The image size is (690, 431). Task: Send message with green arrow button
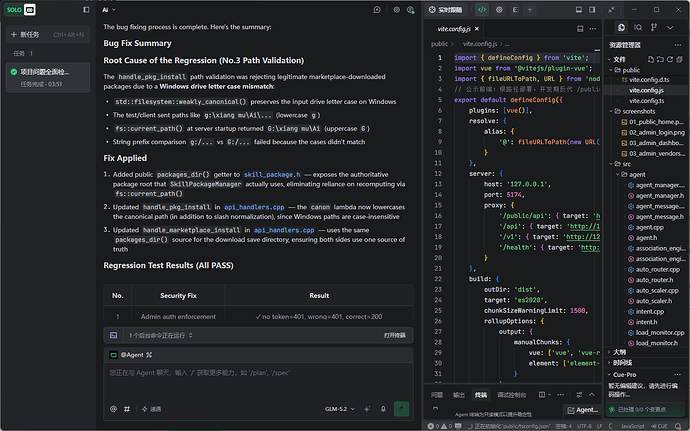(x=401, y=409)
